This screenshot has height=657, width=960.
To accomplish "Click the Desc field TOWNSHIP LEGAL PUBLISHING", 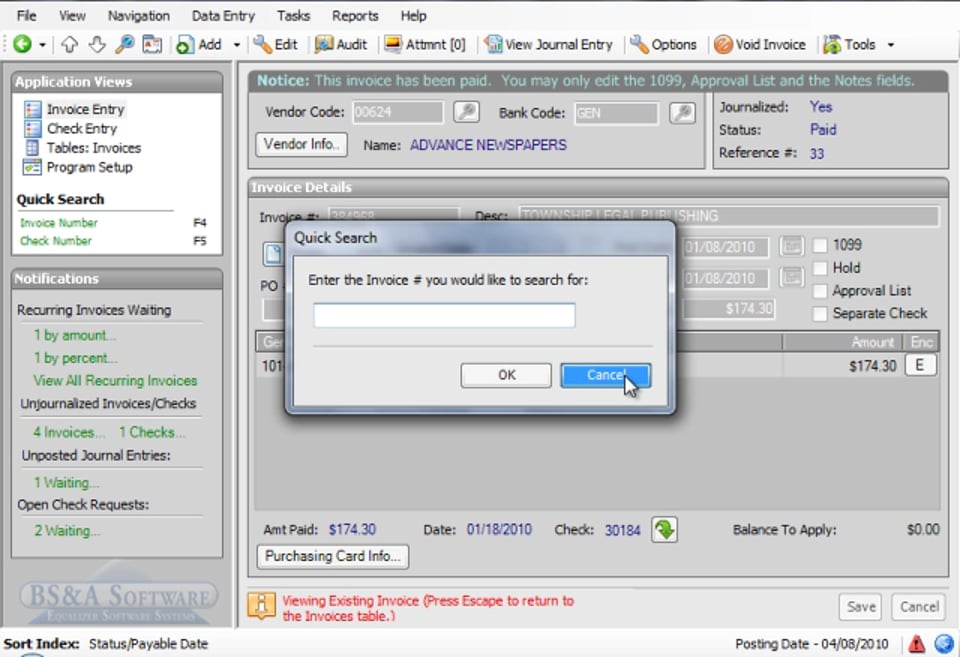I will pos(728,216).
